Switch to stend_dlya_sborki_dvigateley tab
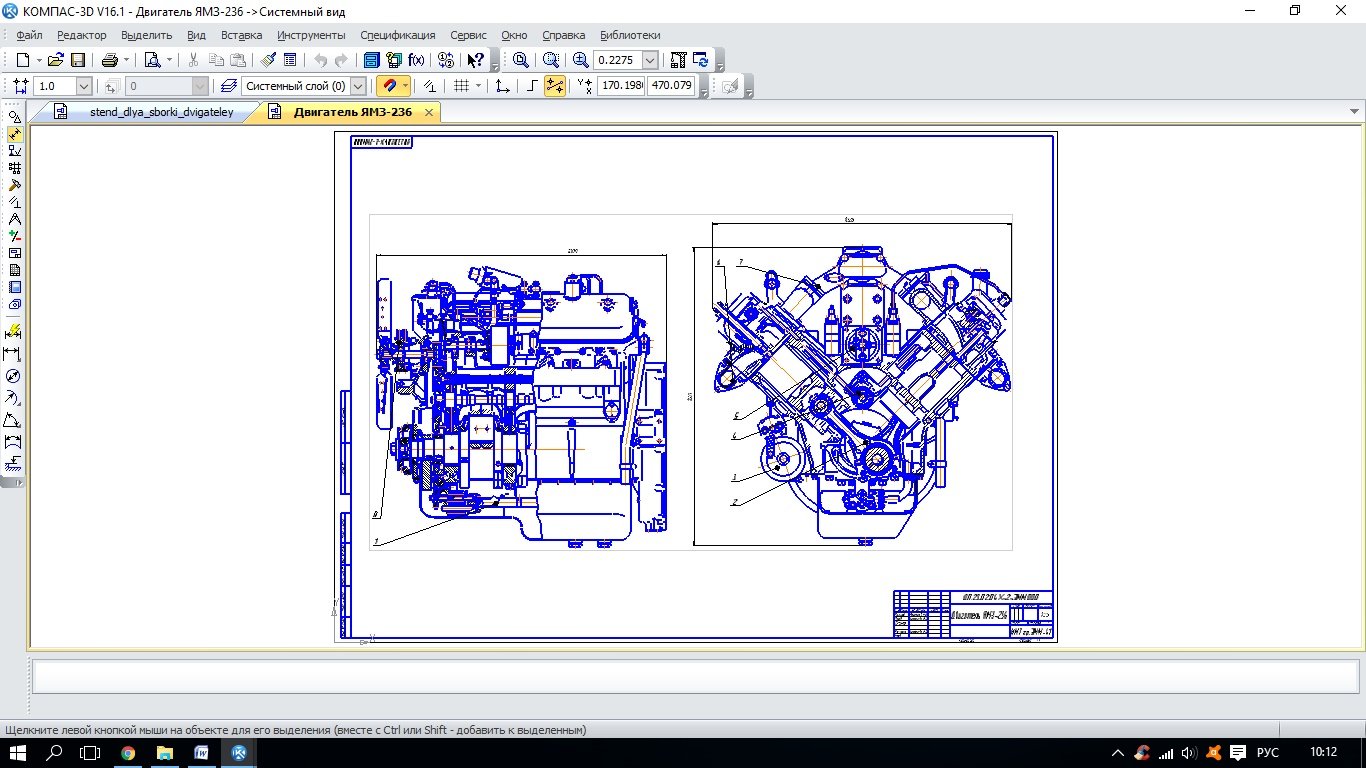This screenshot has height=768, width=1366. [160, 112]
